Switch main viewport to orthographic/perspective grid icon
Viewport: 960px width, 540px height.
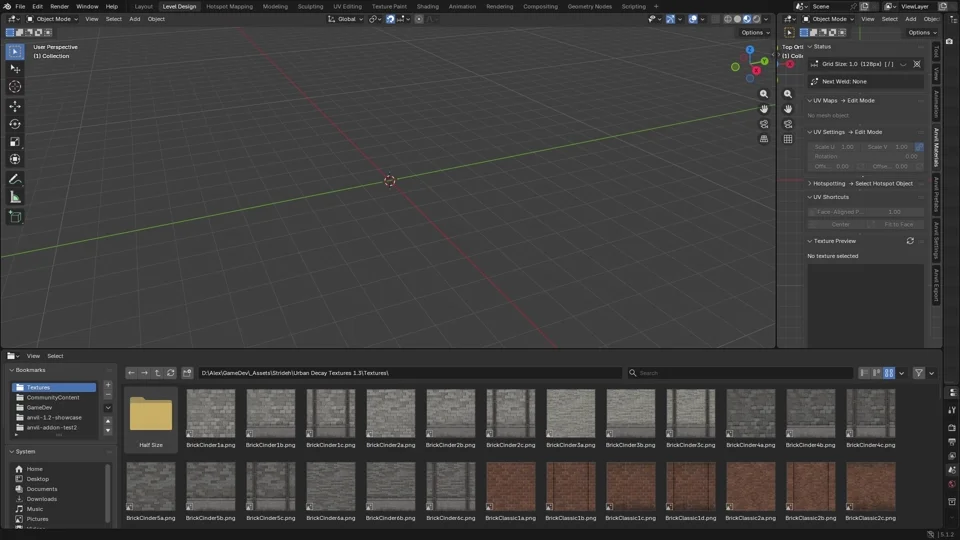(763, 139)
